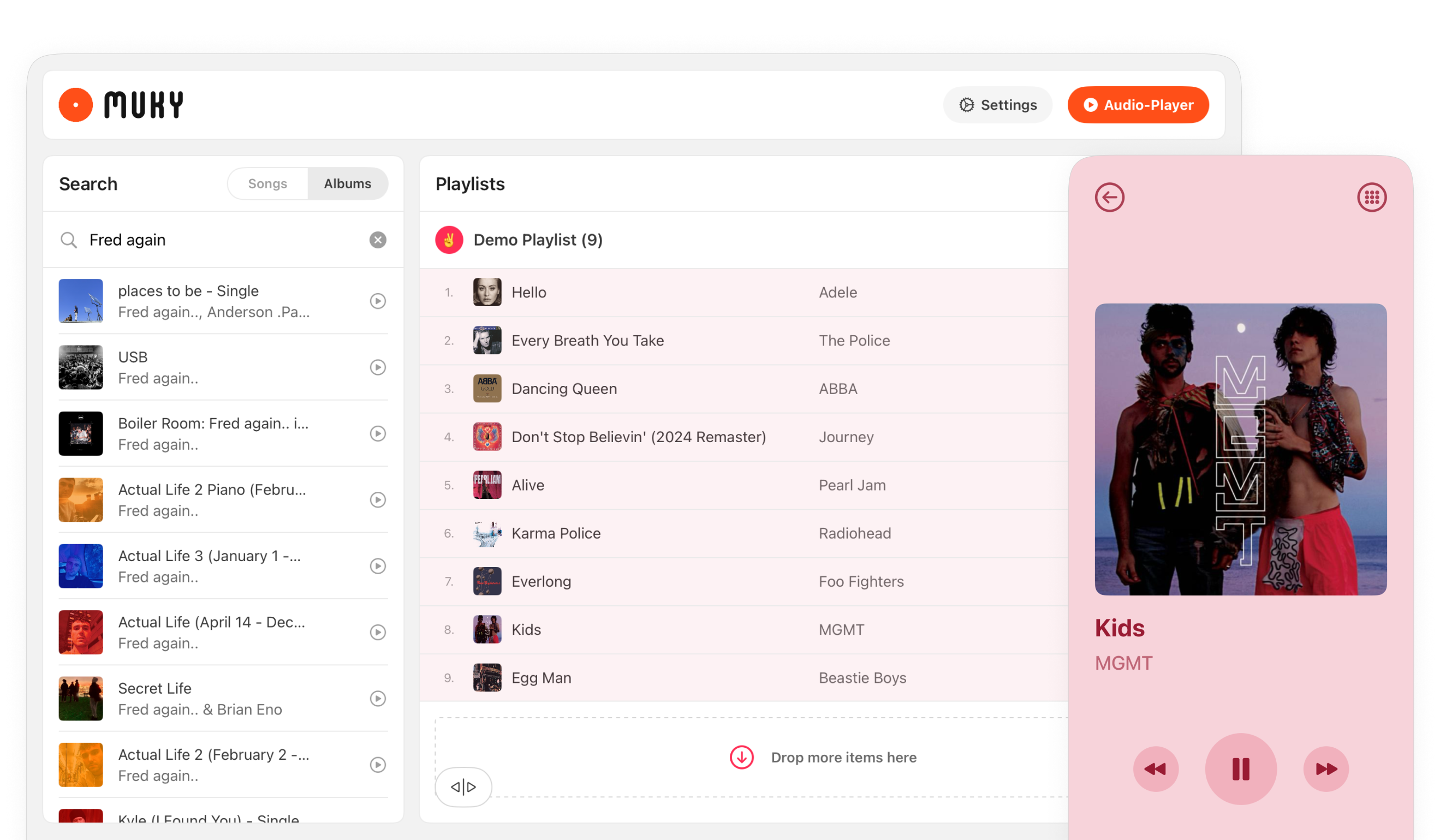Click artist name The Police
The image size is (1440, 840).
(854, 341)
